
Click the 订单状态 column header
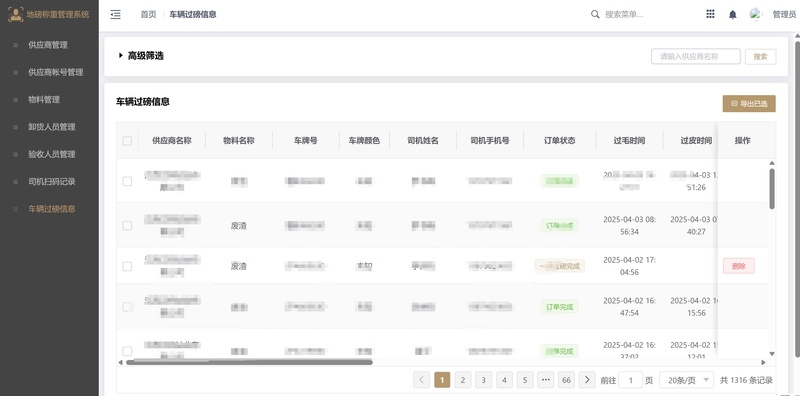[560, 140]
